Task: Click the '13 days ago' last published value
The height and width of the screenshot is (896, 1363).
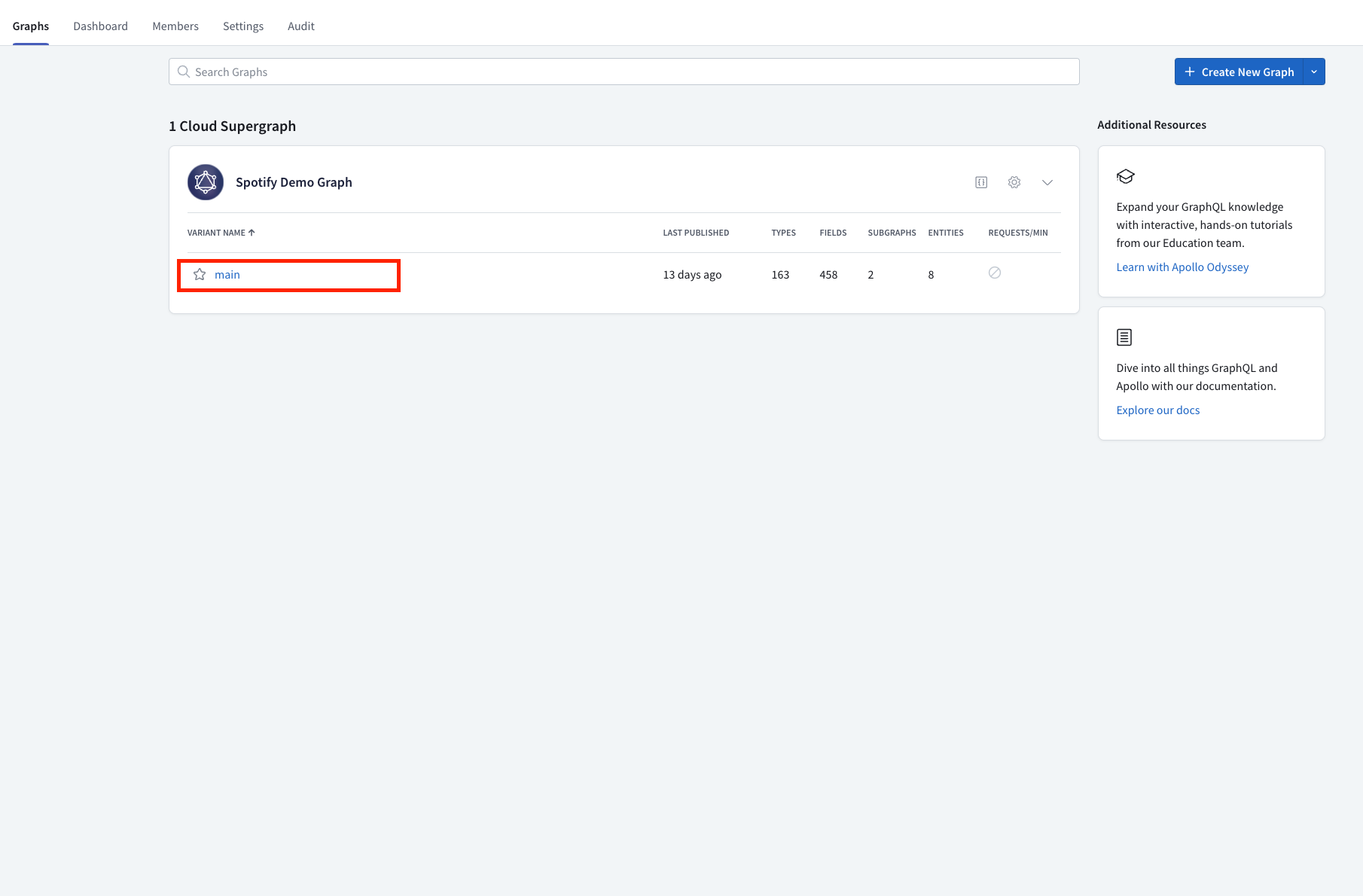Action: [692, 275]
